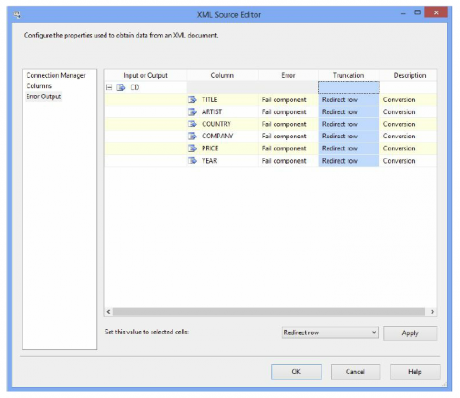This screenshot has height=398, width=460.
Task: Click the Error column header
Action: 288,75
